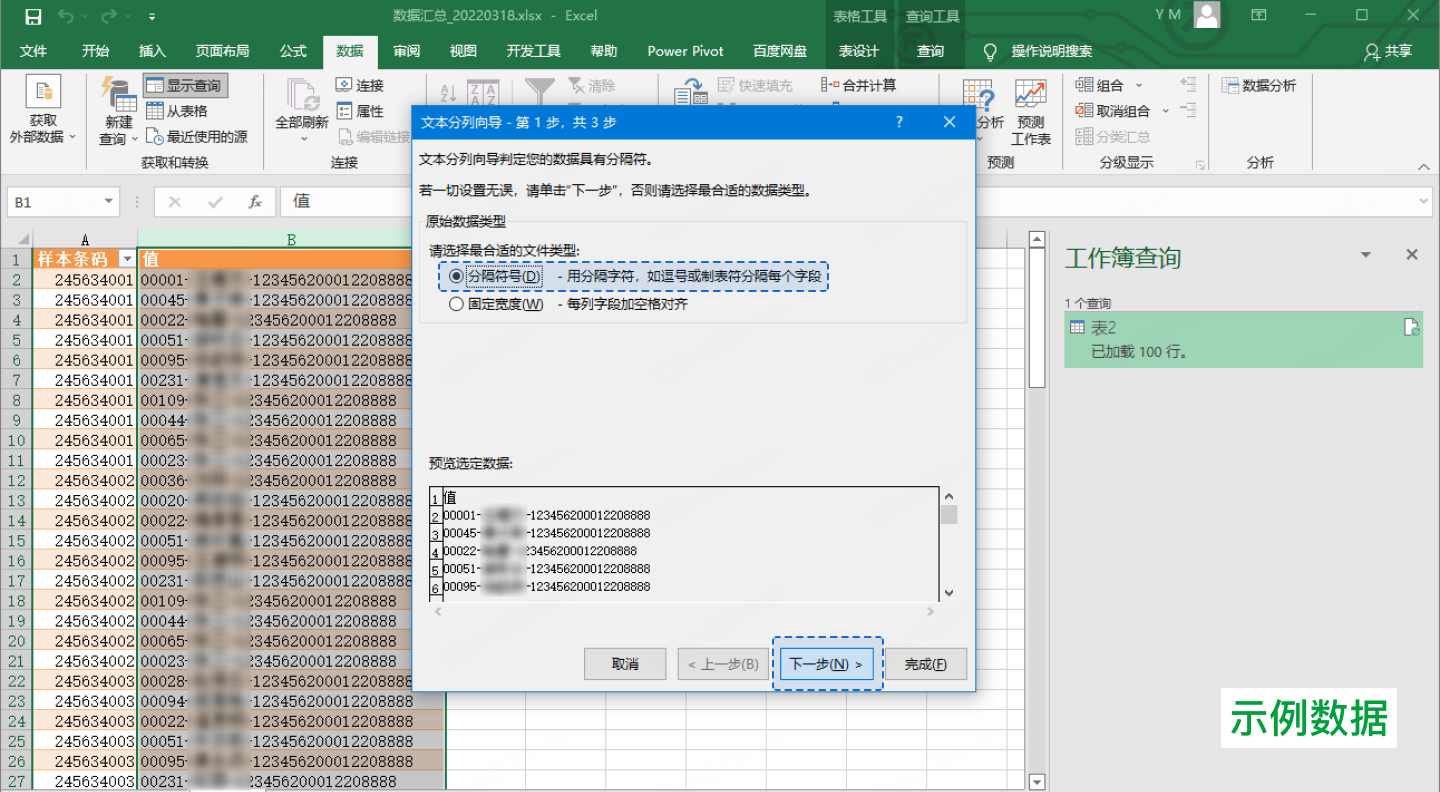
Task: Click the data preview vertical scrollbar thumb
Action: pos(948,515)
